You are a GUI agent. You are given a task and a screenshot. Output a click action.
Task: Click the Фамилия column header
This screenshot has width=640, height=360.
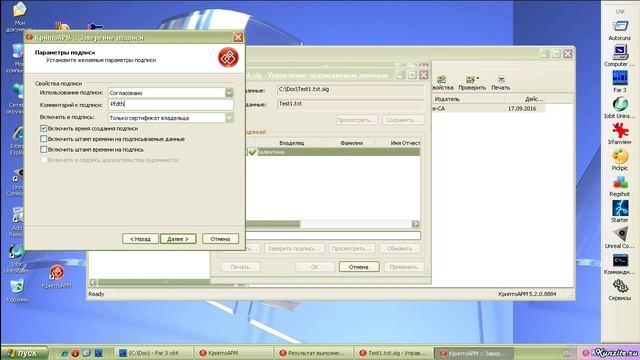[351, 143]
